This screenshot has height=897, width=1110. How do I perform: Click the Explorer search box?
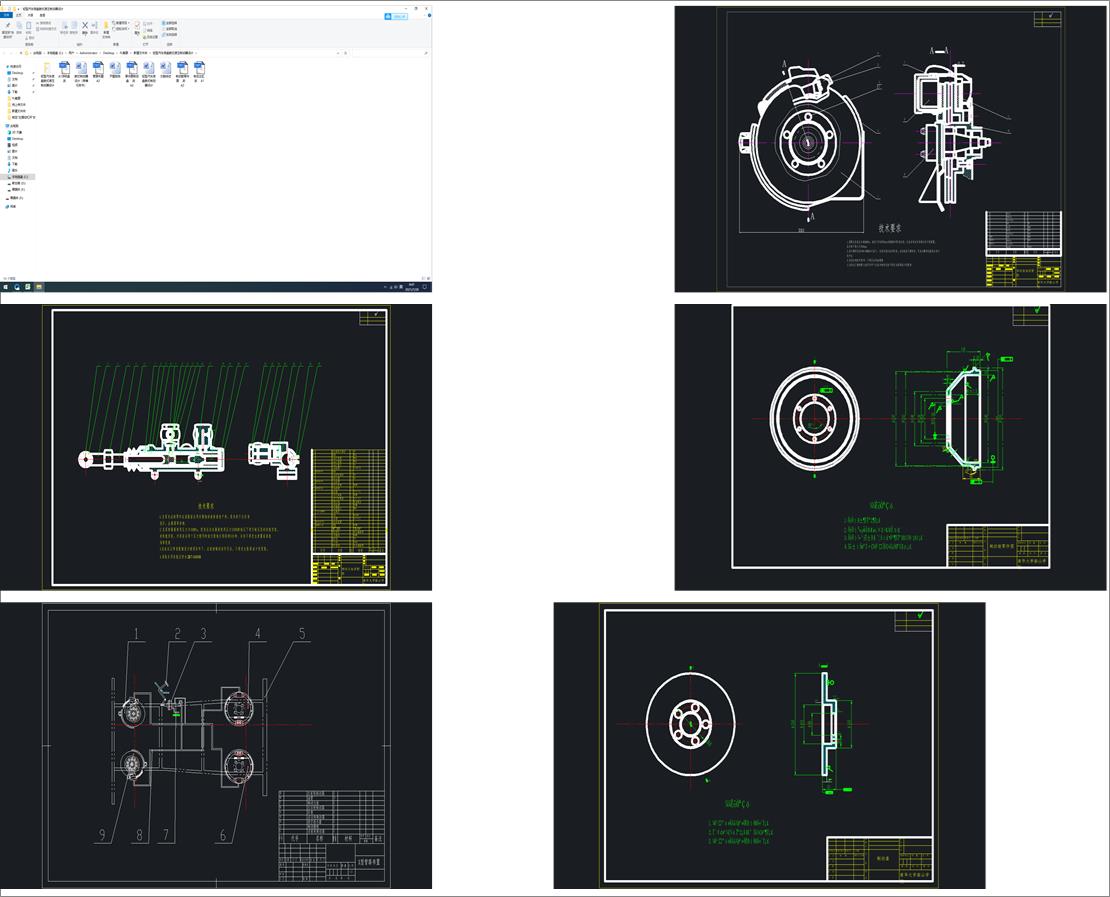point(391,53)
